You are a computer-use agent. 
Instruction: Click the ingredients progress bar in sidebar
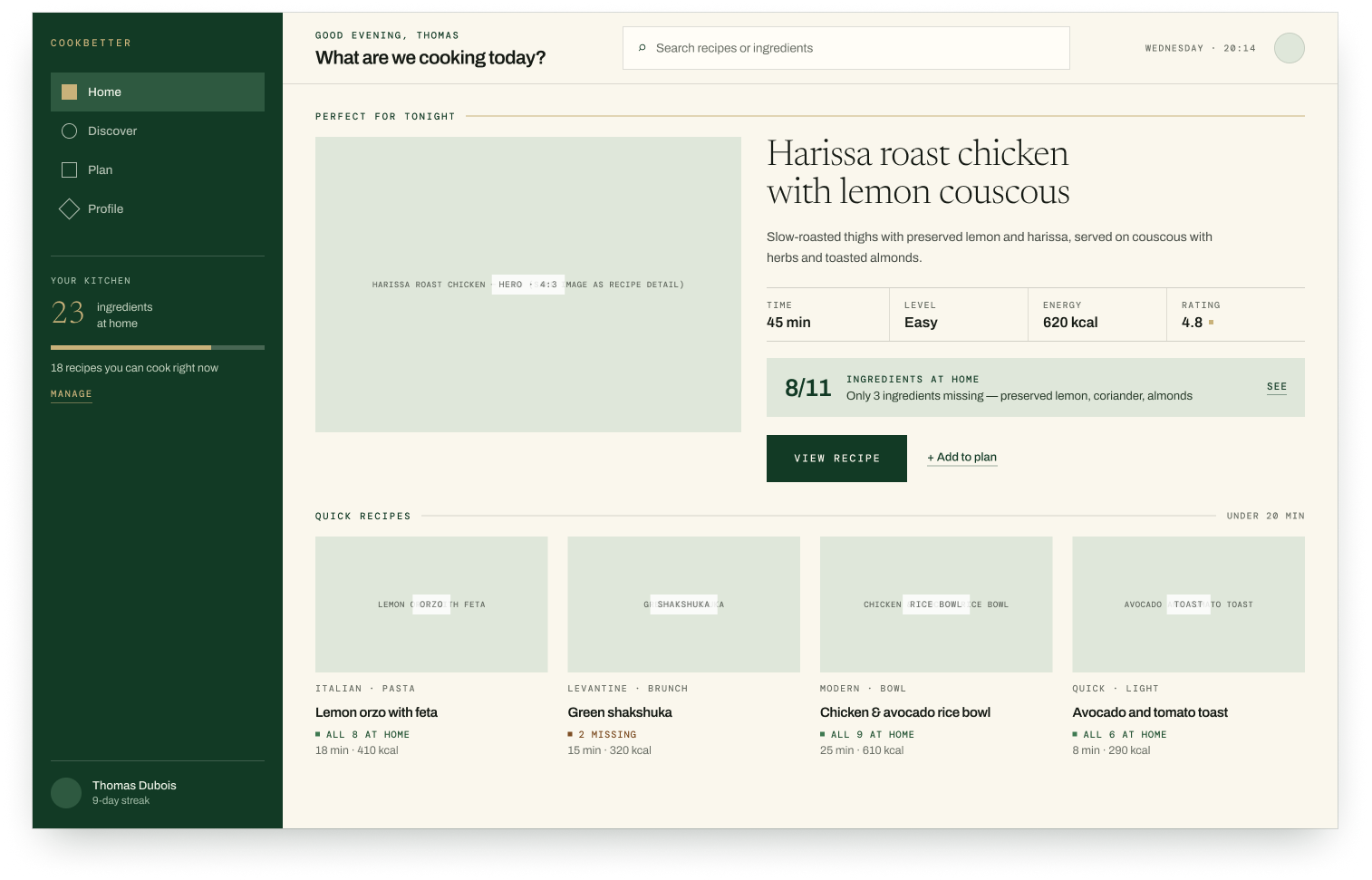[x=158, y=347]
